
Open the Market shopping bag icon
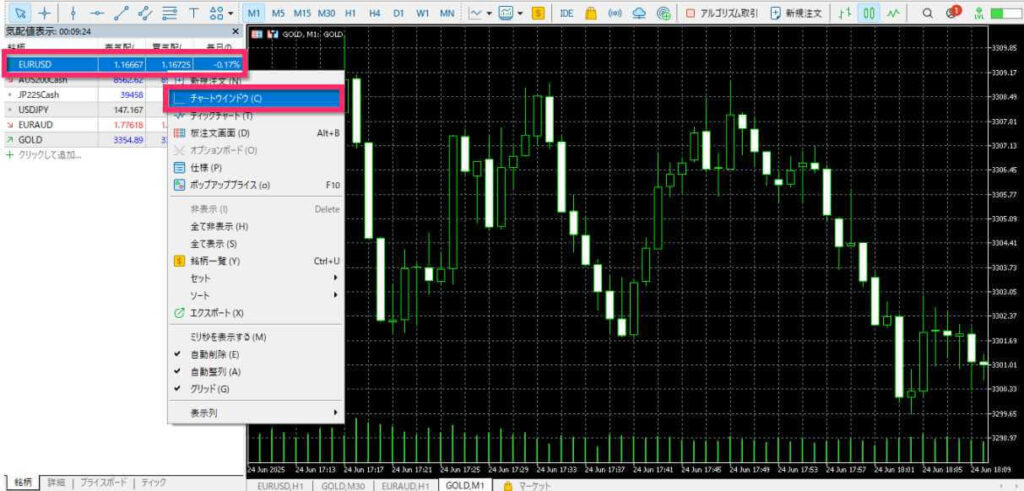click(591, 12)
